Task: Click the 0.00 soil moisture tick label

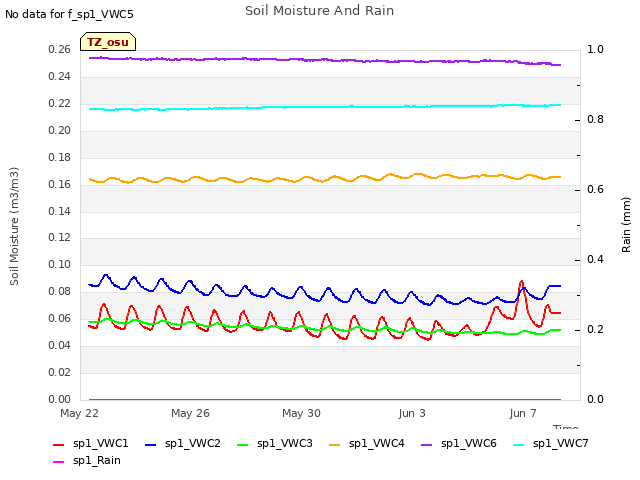Action: [x=60, y=399]
